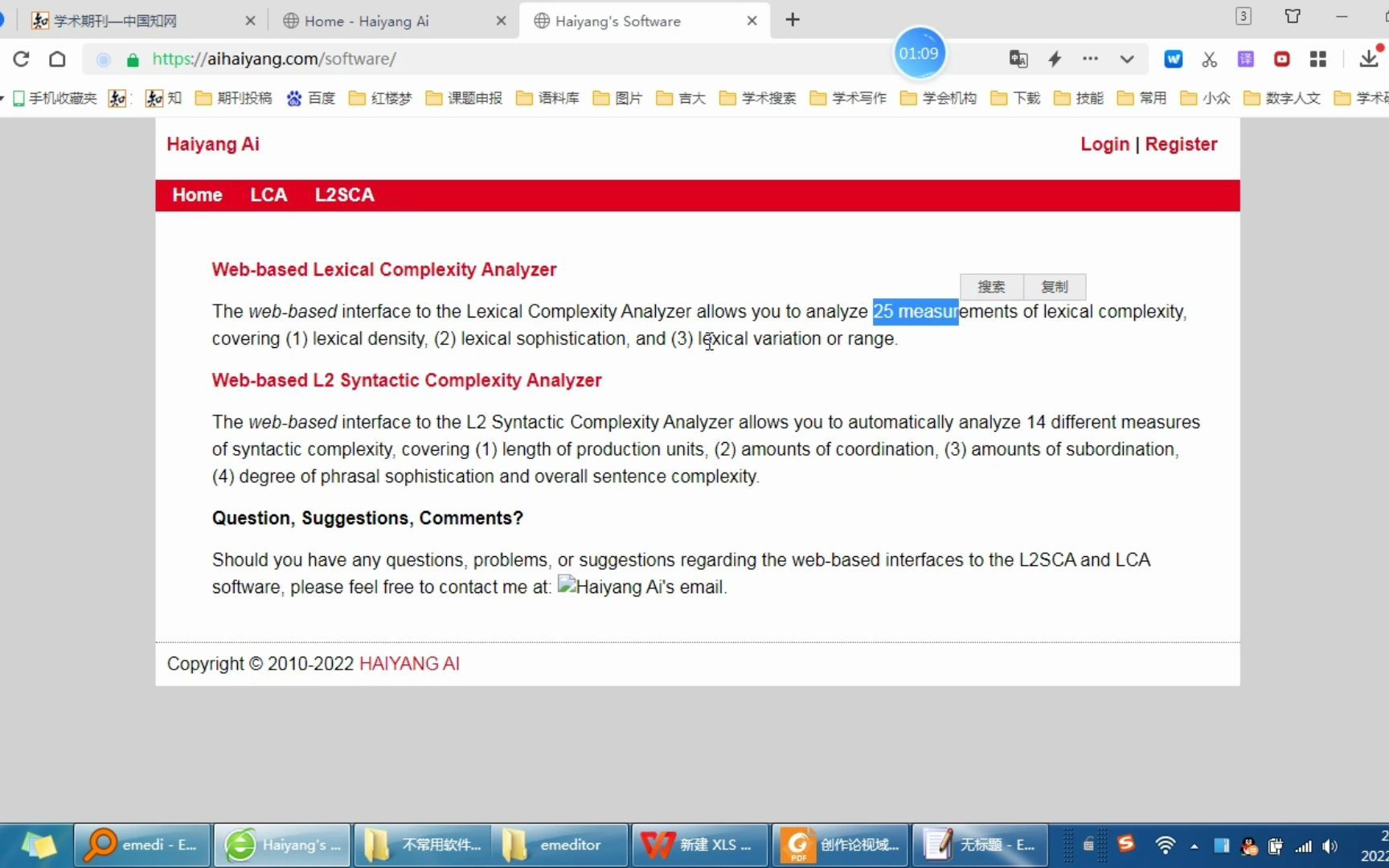Click the green lock security icon
Viewport: 1389px width, 868px height.
coord(133,59)
